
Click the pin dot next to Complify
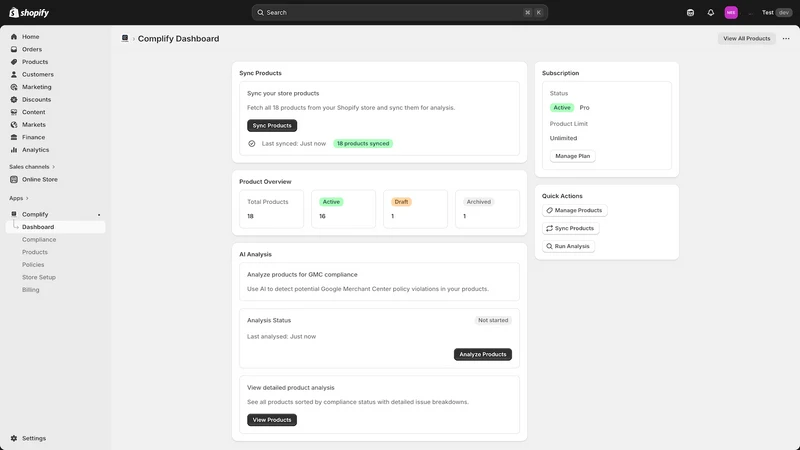99,215
